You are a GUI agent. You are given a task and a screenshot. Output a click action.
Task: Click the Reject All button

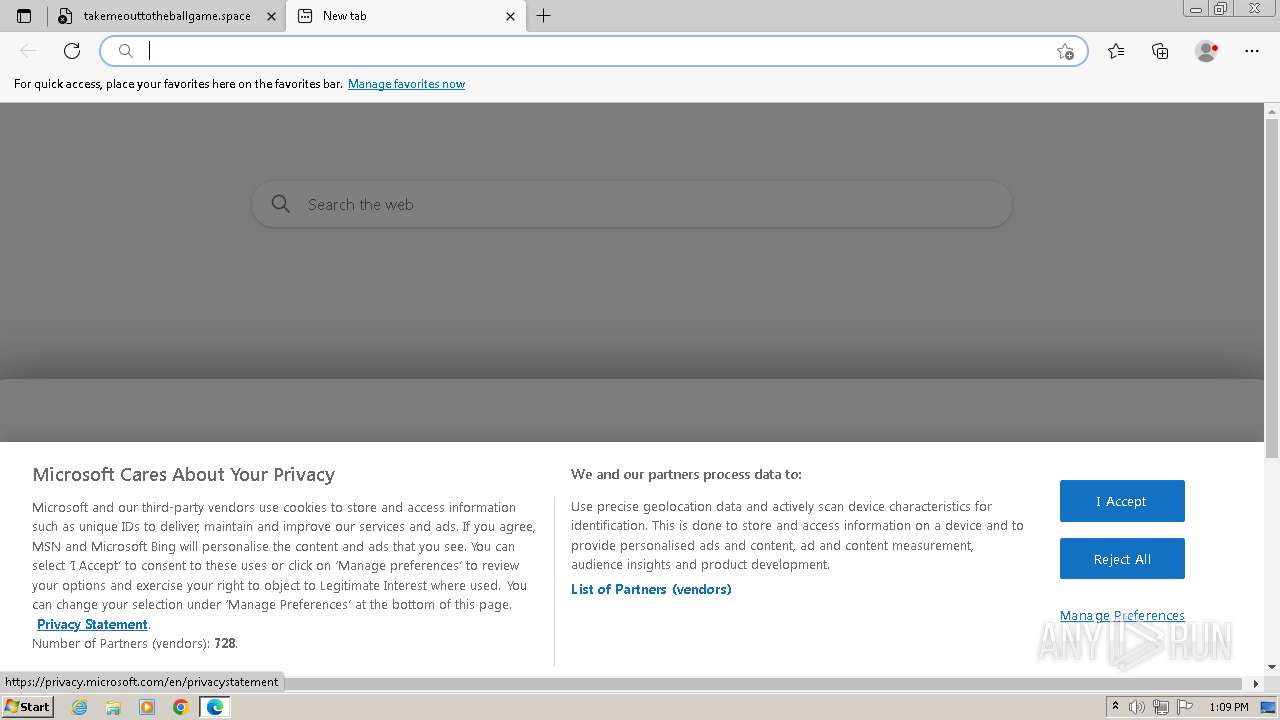pyautogui.click(x=1122, y=559)
